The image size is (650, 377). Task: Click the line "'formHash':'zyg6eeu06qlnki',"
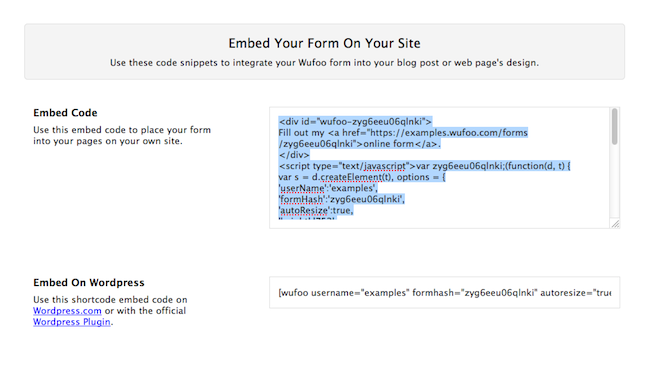coord(342,199)
